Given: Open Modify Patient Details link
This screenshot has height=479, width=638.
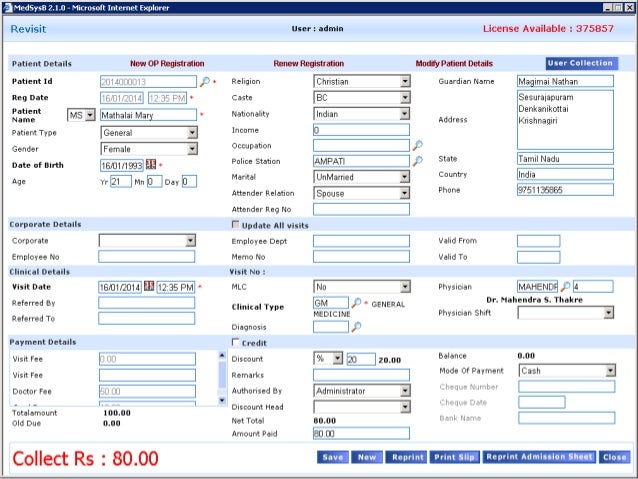Looking at the screenshot, I should click(454, 63).
